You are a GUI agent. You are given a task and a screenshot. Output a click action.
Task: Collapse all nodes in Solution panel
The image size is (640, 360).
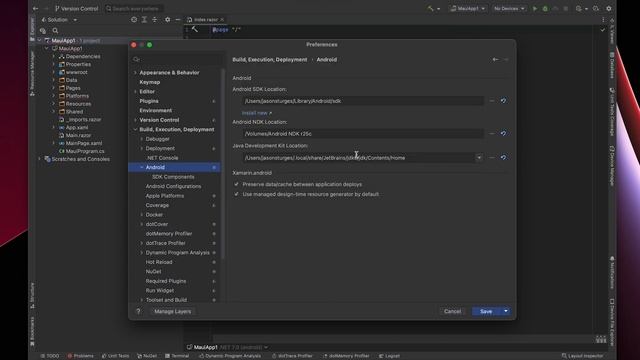point(155,20)
